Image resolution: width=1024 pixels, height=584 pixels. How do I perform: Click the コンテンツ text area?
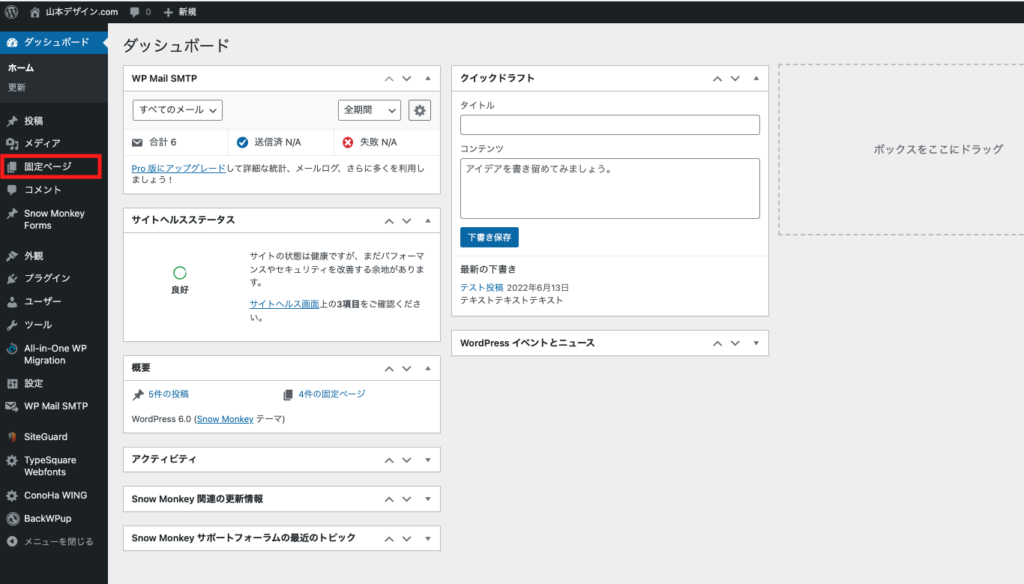610,188
